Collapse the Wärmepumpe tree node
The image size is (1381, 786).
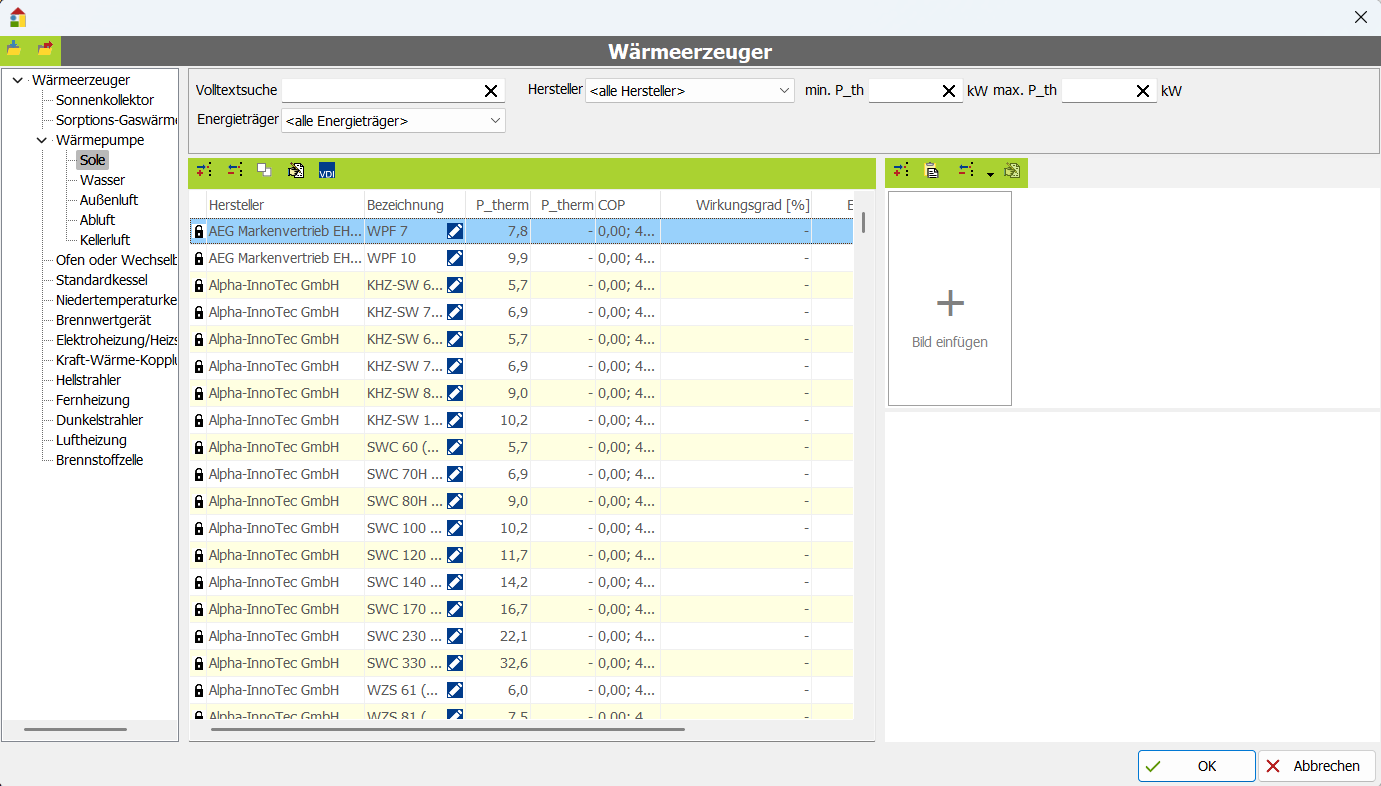point(42,140)
